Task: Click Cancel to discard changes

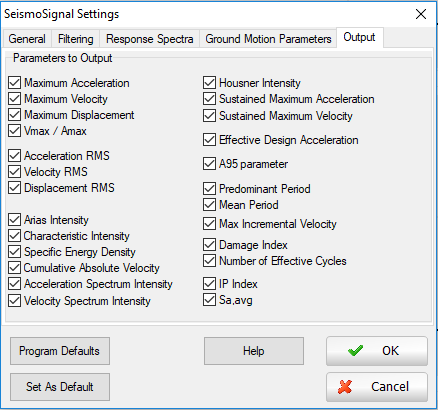Action: click(377, 387)
